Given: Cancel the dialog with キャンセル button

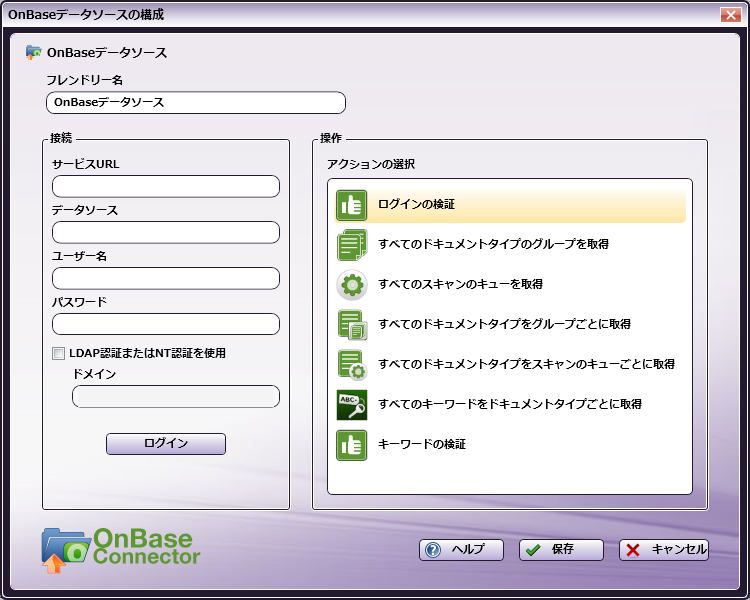Looking at the screenshot, I should 664,550.
